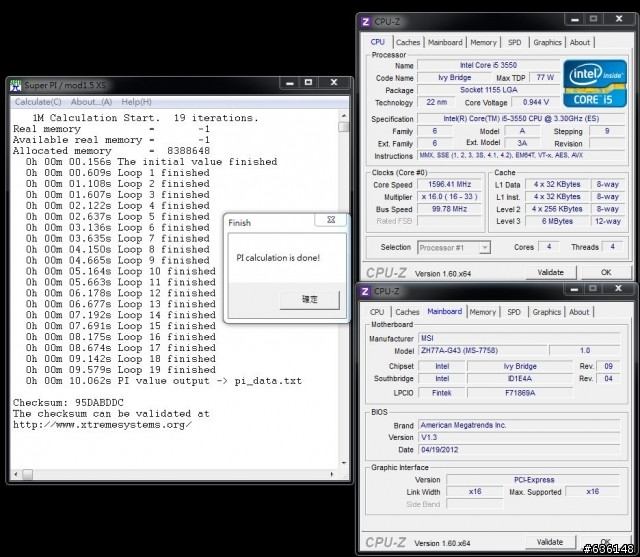Viewport: 640px width, 557px height.
Task: Click the Max TDP 77 W value
Action: point(545,78)
